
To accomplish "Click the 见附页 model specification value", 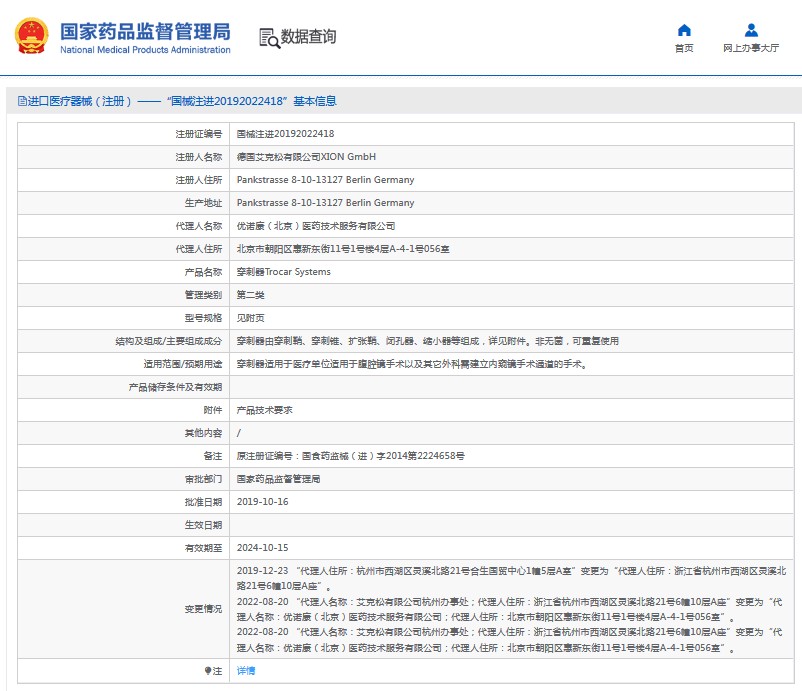I will (x=251, y=318).
